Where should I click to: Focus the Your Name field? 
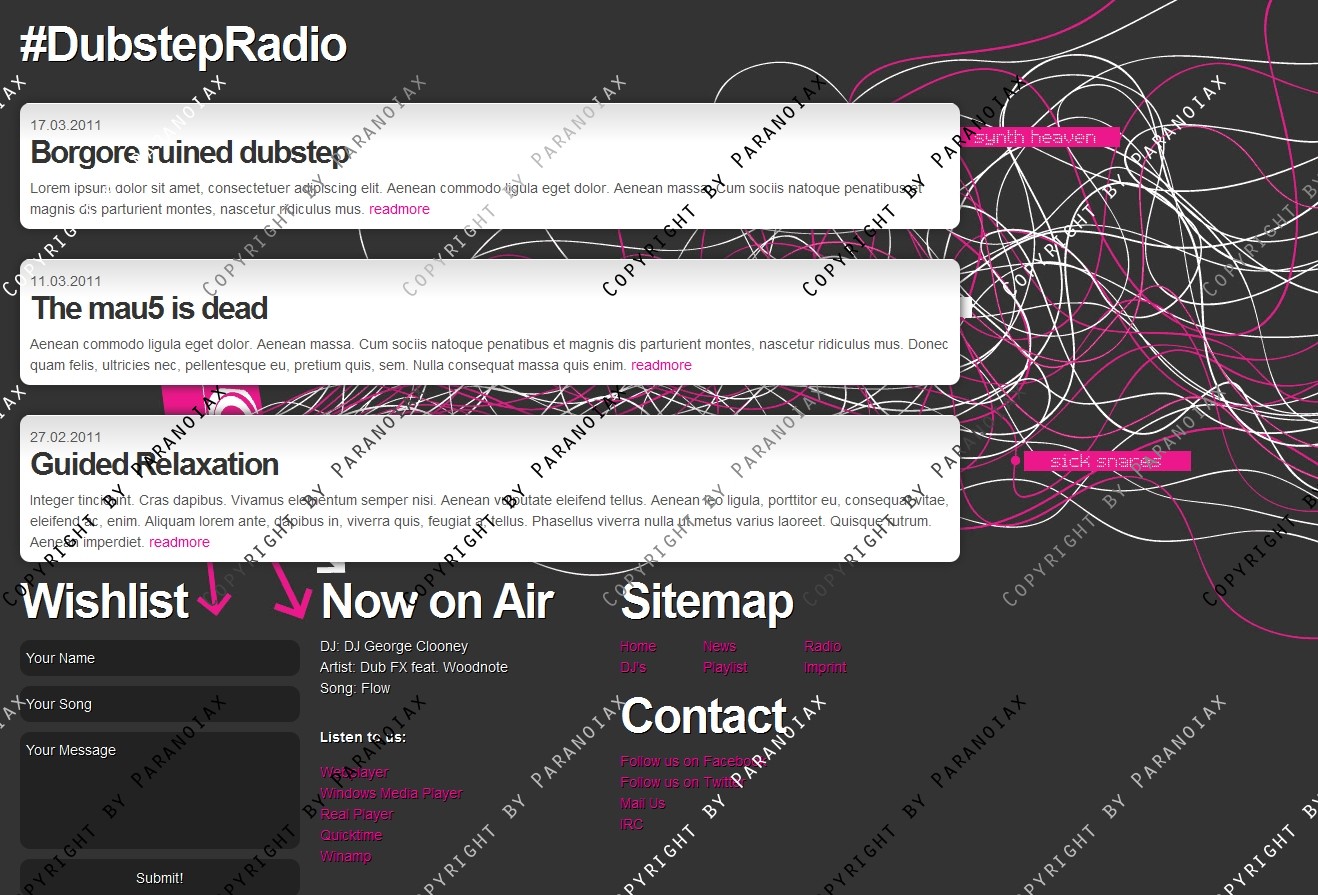[x=160, y=658]
